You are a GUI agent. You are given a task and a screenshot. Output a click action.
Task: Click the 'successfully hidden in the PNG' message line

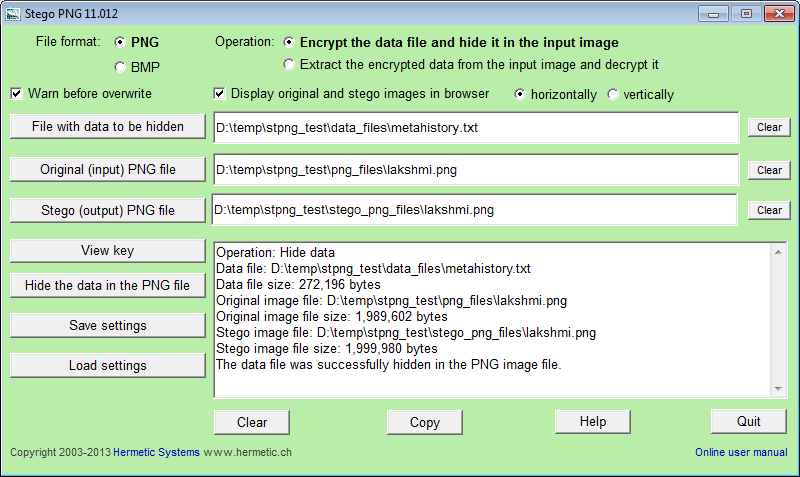(388, 365)
